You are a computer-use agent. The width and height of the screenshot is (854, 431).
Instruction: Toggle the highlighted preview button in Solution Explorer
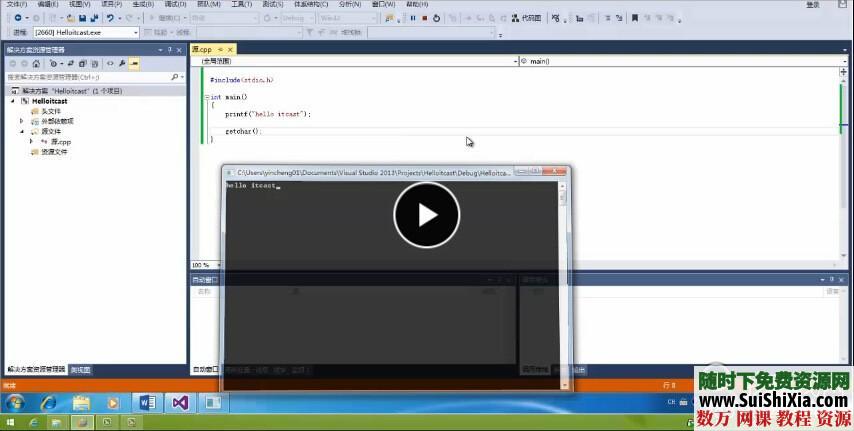(134, 63)
